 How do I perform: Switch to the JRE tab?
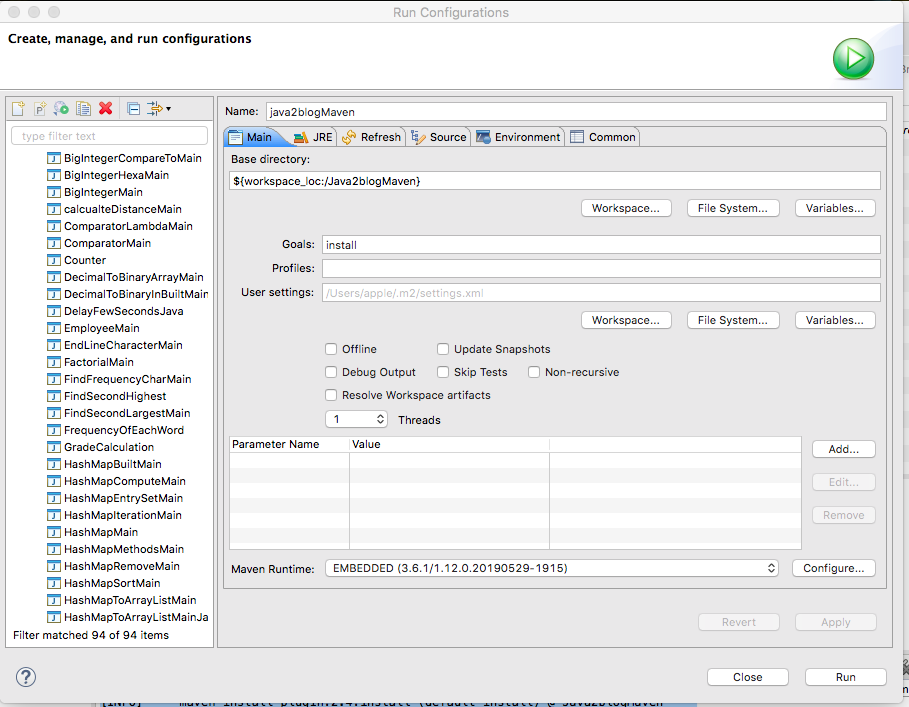tap(313, 137)
